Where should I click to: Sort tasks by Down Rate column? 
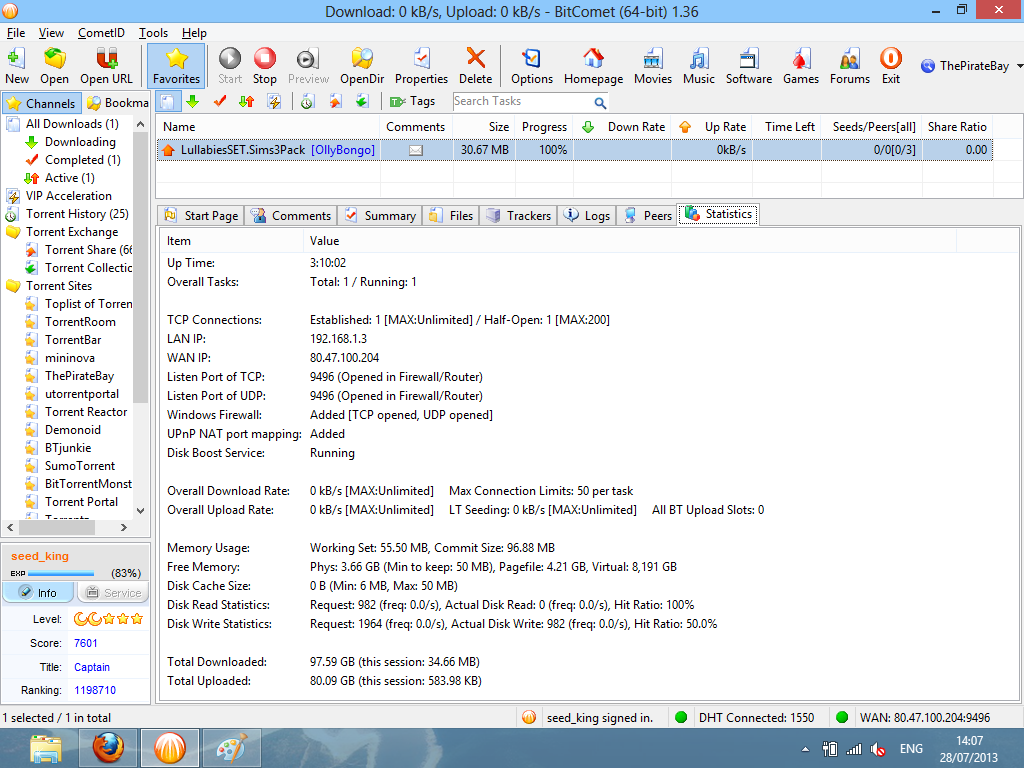pyautogui.click(x=622, y=127)
